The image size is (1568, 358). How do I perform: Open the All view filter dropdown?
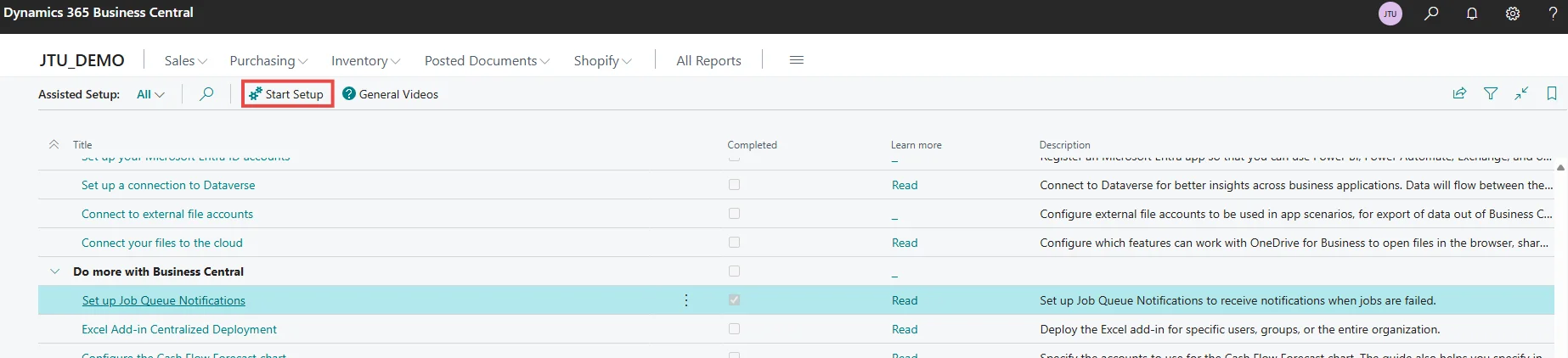150,94
